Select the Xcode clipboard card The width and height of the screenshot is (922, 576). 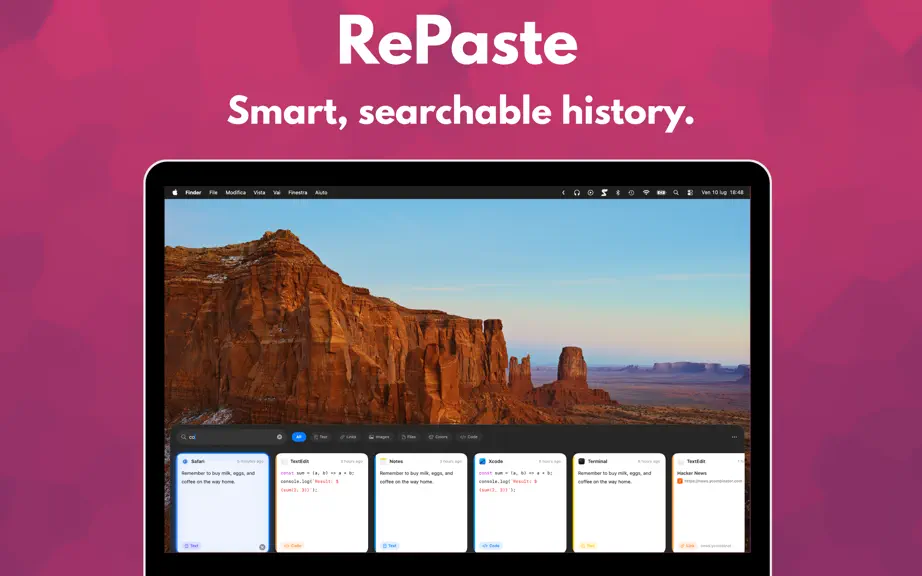(x=520, y=503)
